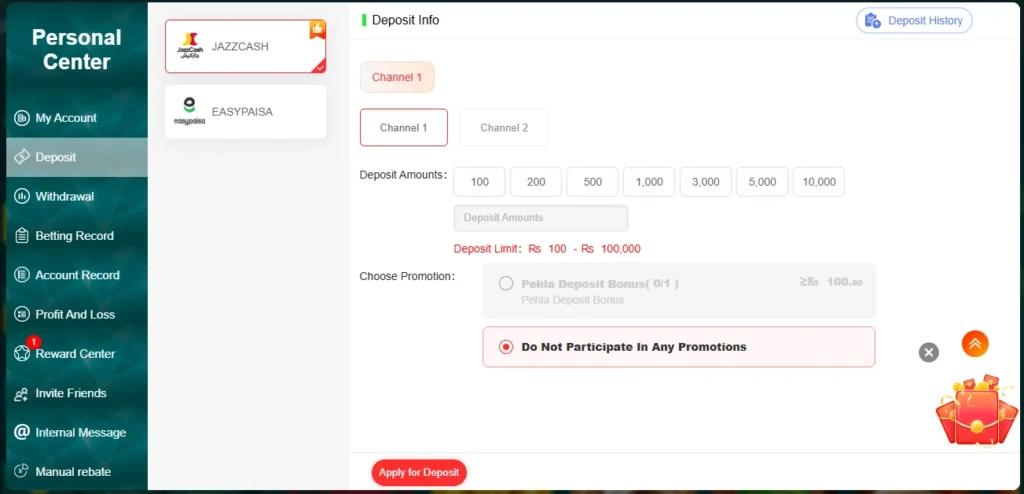This screenshot has width=1024, height=494.
Task: Select the highlighted Channel 1 tab pill
Action: pyautogui.click(x=397, y=77)
